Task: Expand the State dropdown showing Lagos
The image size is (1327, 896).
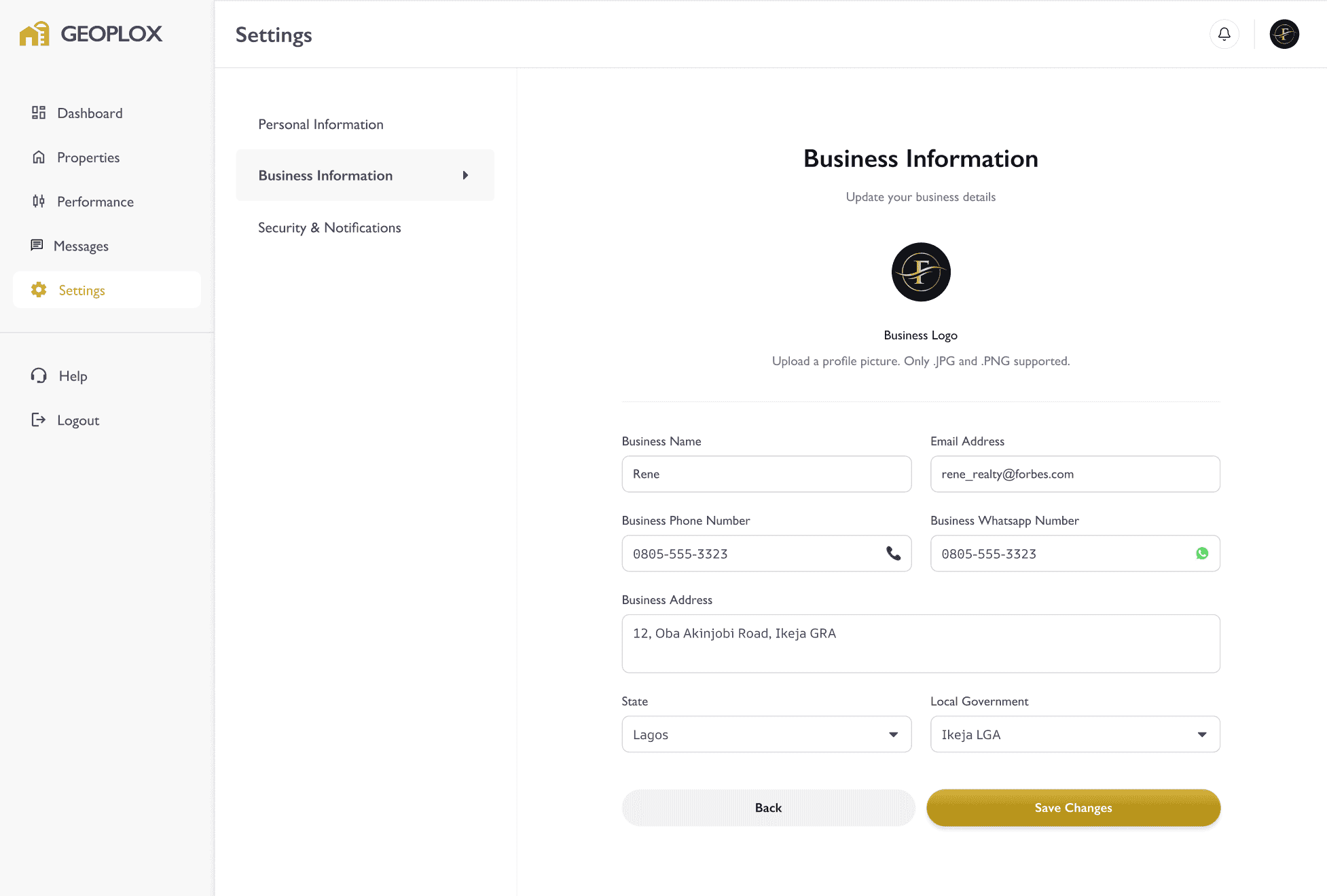Action: point(767,734)
